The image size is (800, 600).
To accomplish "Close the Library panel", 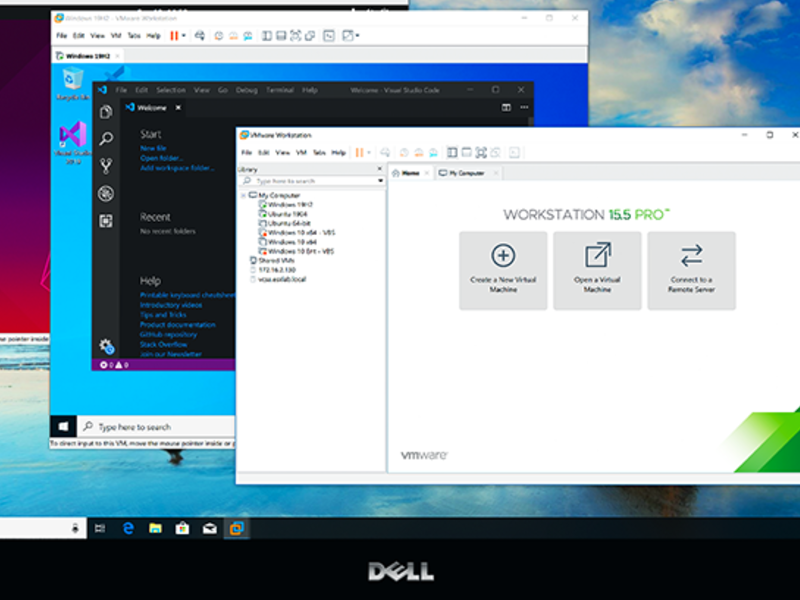I will click(379, 169).
